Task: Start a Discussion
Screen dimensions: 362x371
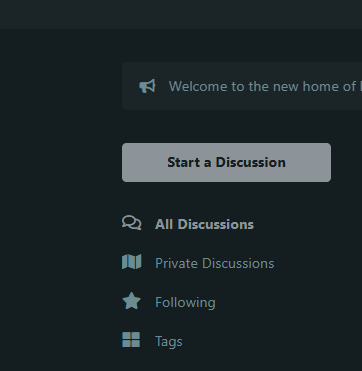Action: 226,162
